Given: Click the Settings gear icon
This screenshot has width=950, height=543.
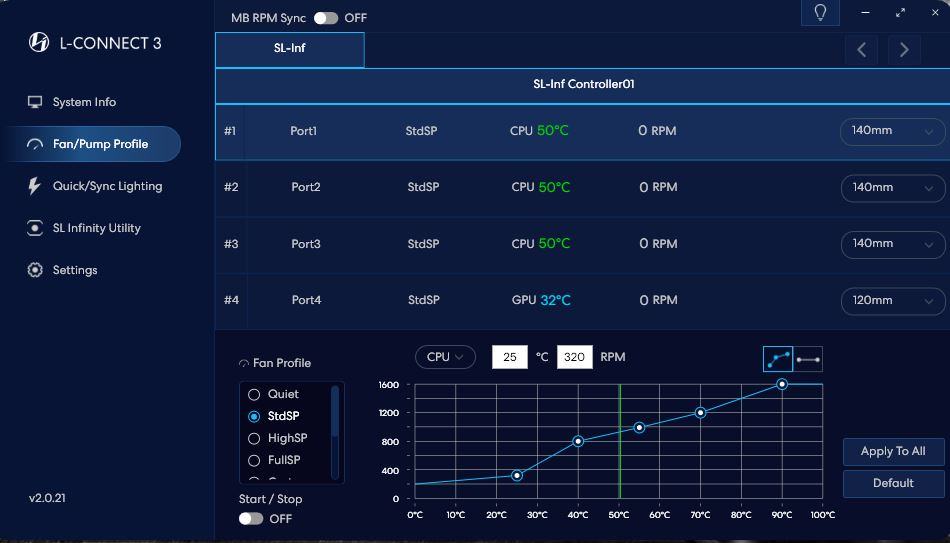Looking at the screenshot, I should (35, 270).
